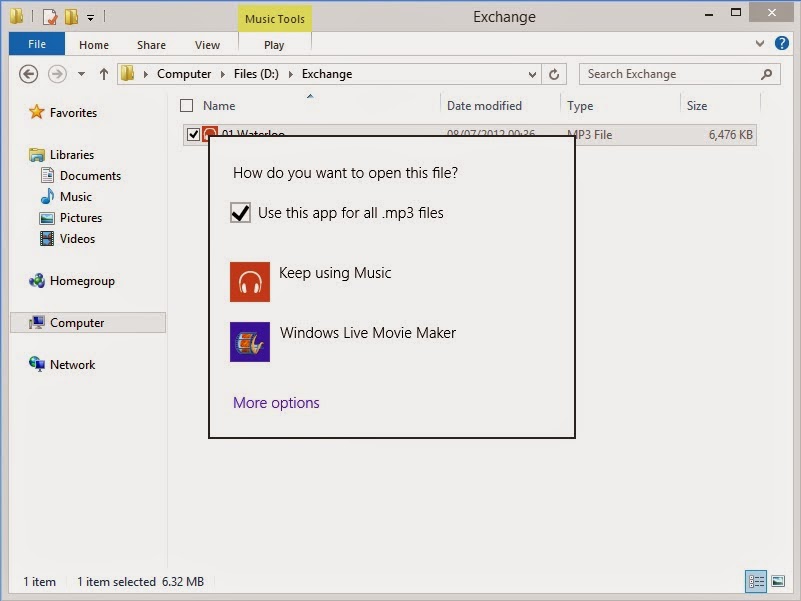Screen dimensions: 801x601
Task: Click the search magnifier icon
Action: 766,75
